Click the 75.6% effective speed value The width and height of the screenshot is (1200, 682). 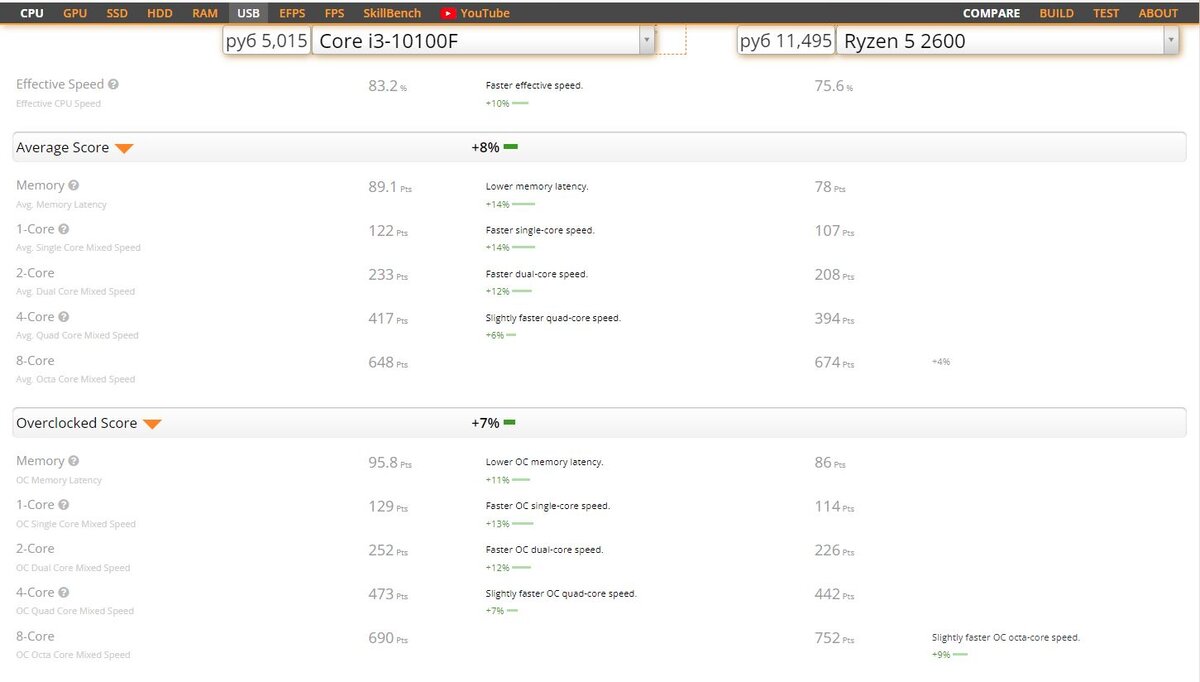point(834,86)
